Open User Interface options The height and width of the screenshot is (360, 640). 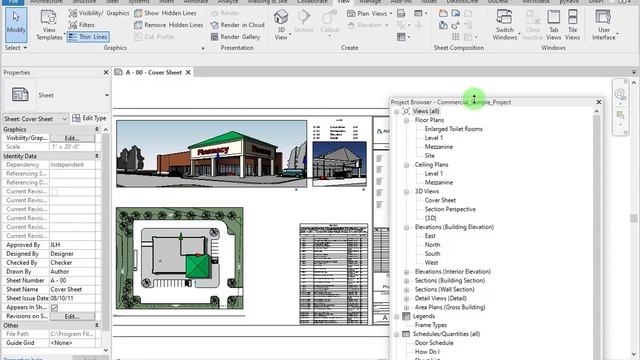click(x=604, y=24)
